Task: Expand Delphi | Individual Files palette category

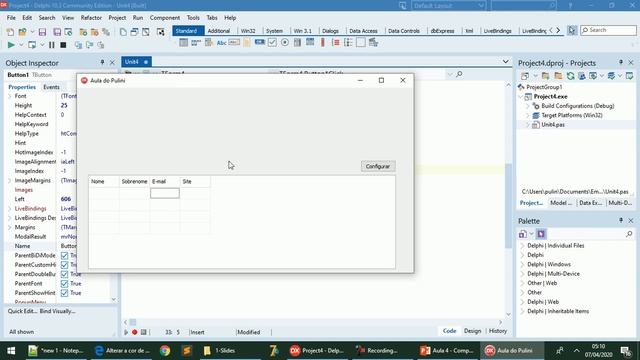Action: [x=522, y=246]
